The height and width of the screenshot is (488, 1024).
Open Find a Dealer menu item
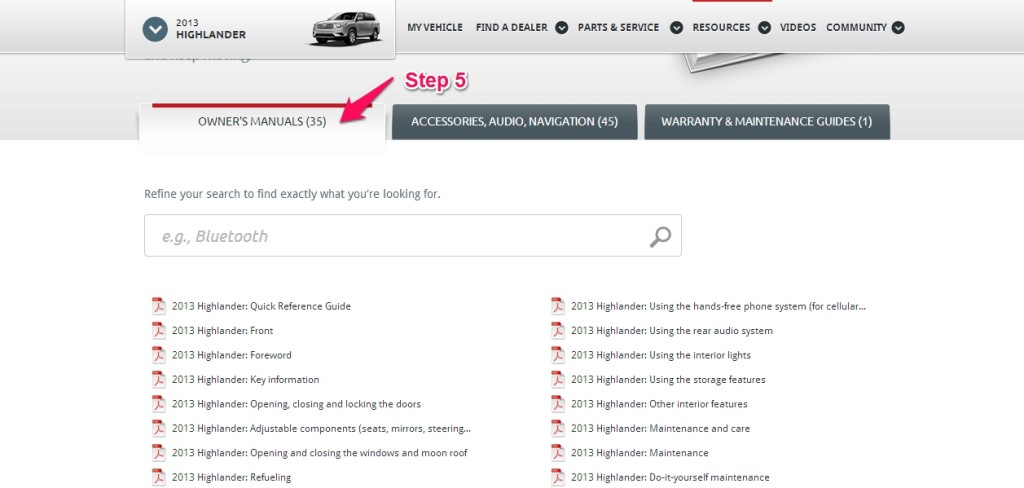point(512,27)
